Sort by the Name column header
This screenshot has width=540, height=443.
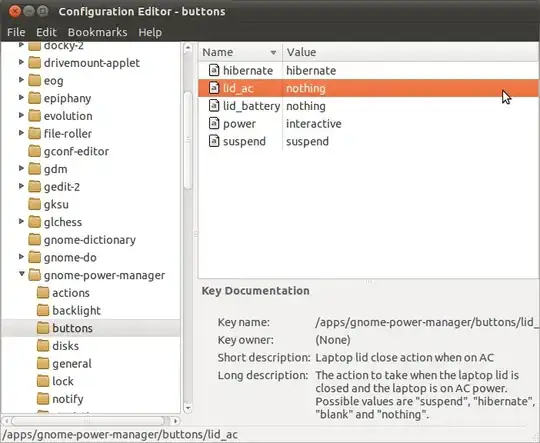click(x=240, y=52)
